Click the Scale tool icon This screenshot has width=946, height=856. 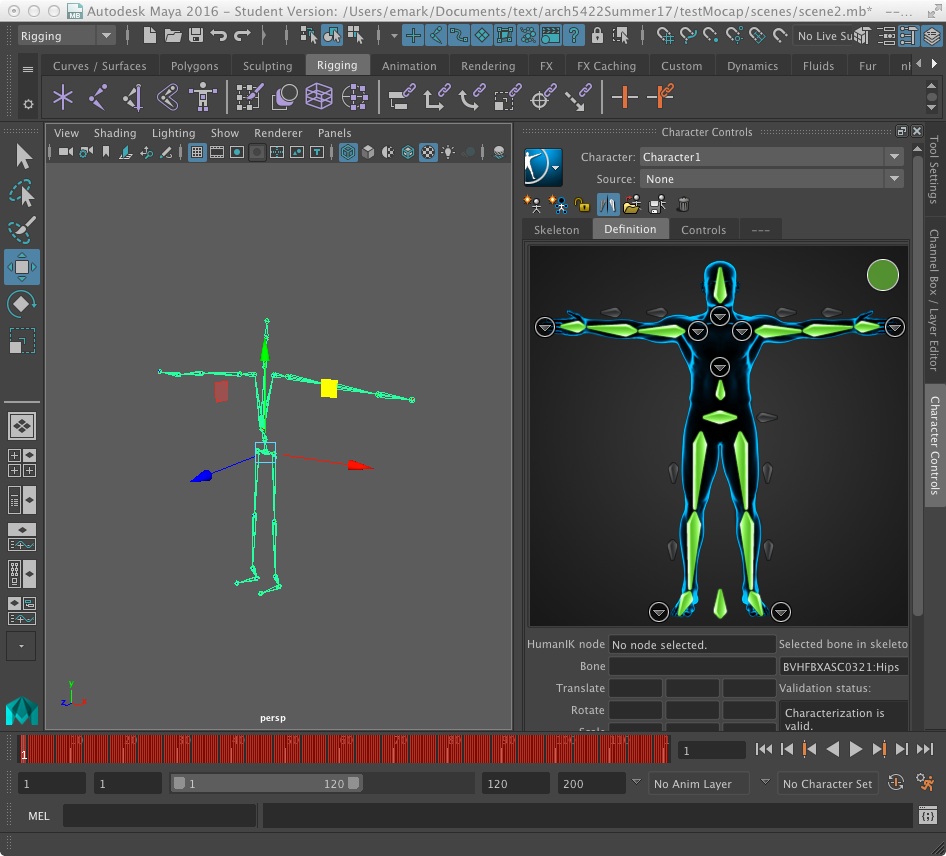point(22,341)
